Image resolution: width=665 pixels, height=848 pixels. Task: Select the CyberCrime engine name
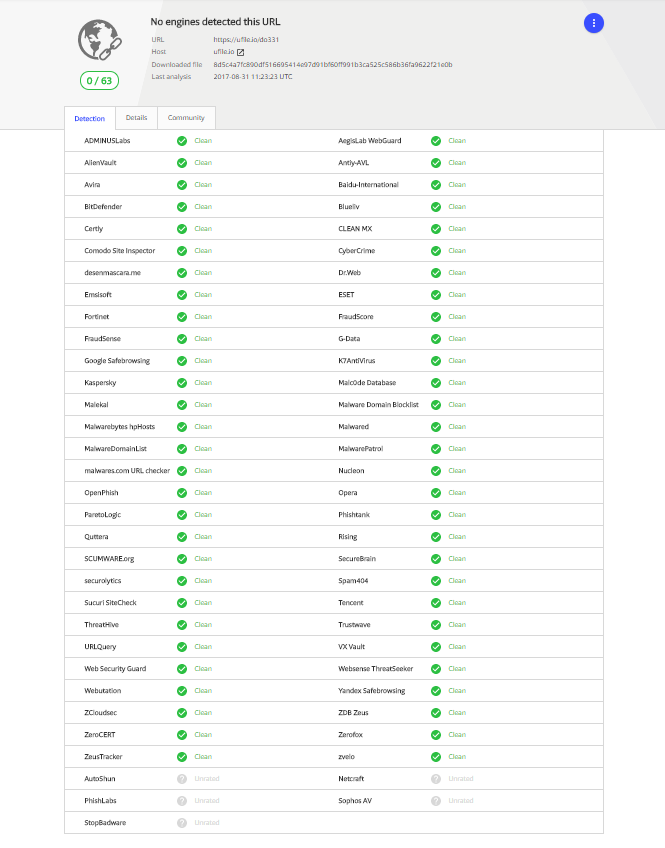tap(357, 251)
